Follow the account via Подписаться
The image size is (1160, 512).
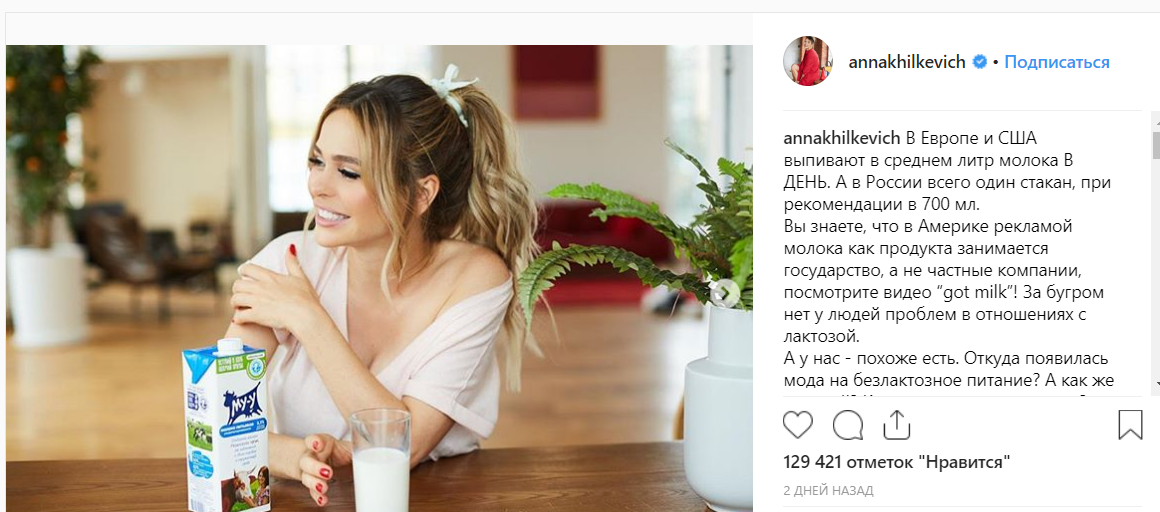point(1057,62)
